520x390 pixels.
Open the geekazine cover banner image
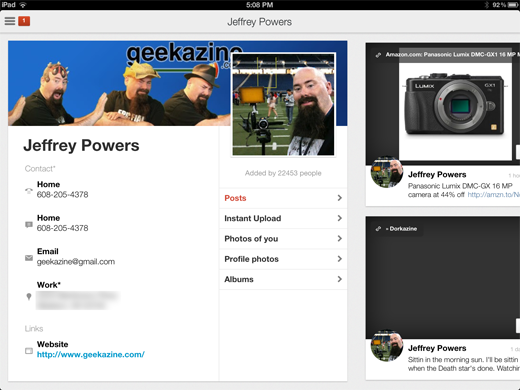[119, 83]
